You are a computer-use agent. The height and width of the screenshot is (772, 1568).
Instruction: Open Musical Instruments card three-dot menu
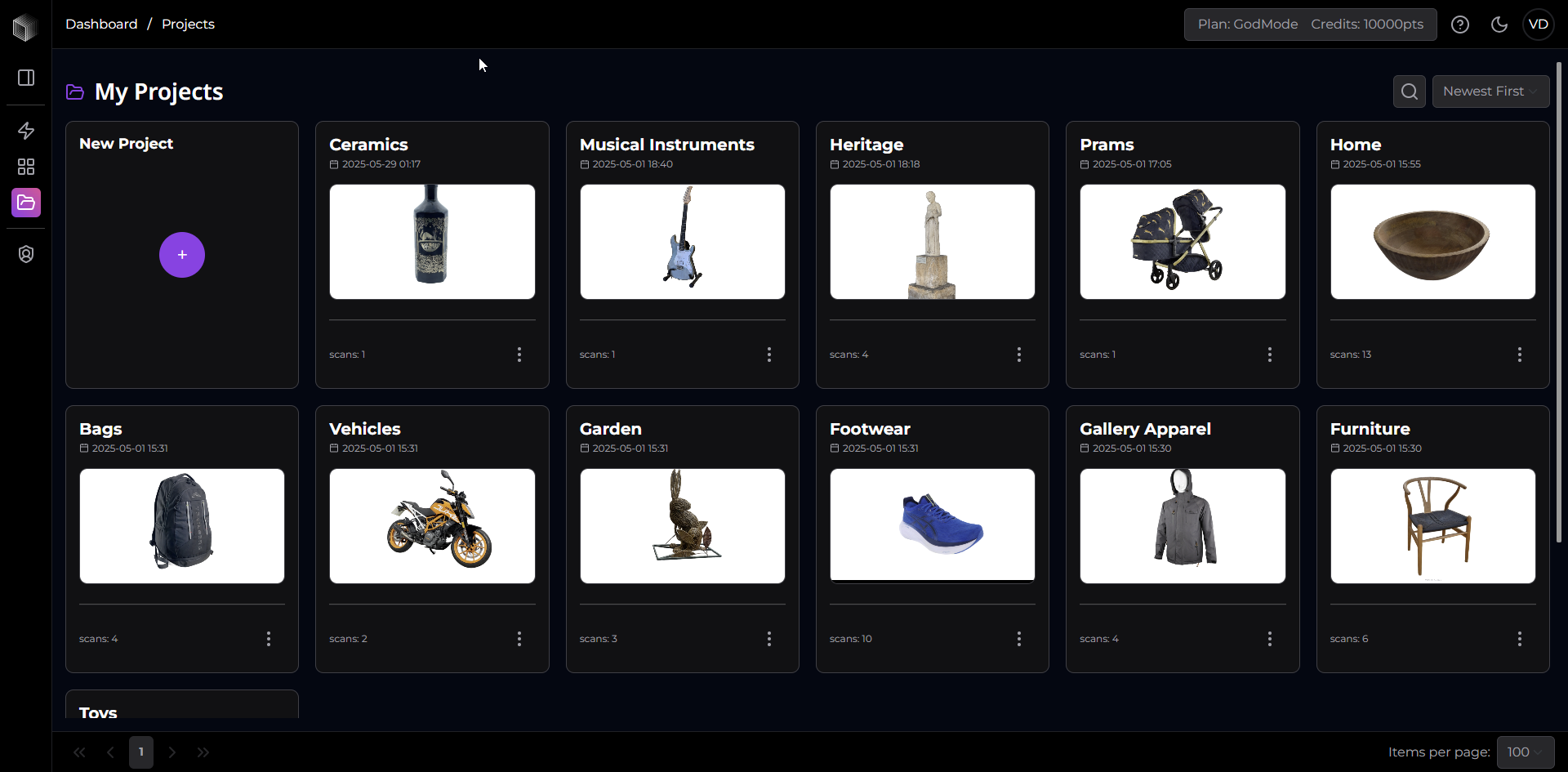click(x=769, y=355)
